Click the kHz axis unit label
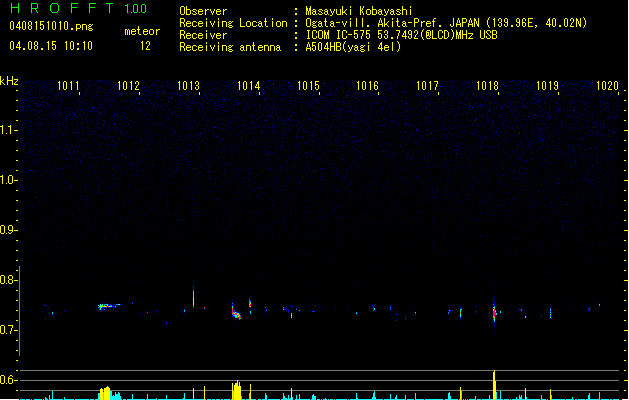Viewport: 629px width, 400px height. pos(9,81)
